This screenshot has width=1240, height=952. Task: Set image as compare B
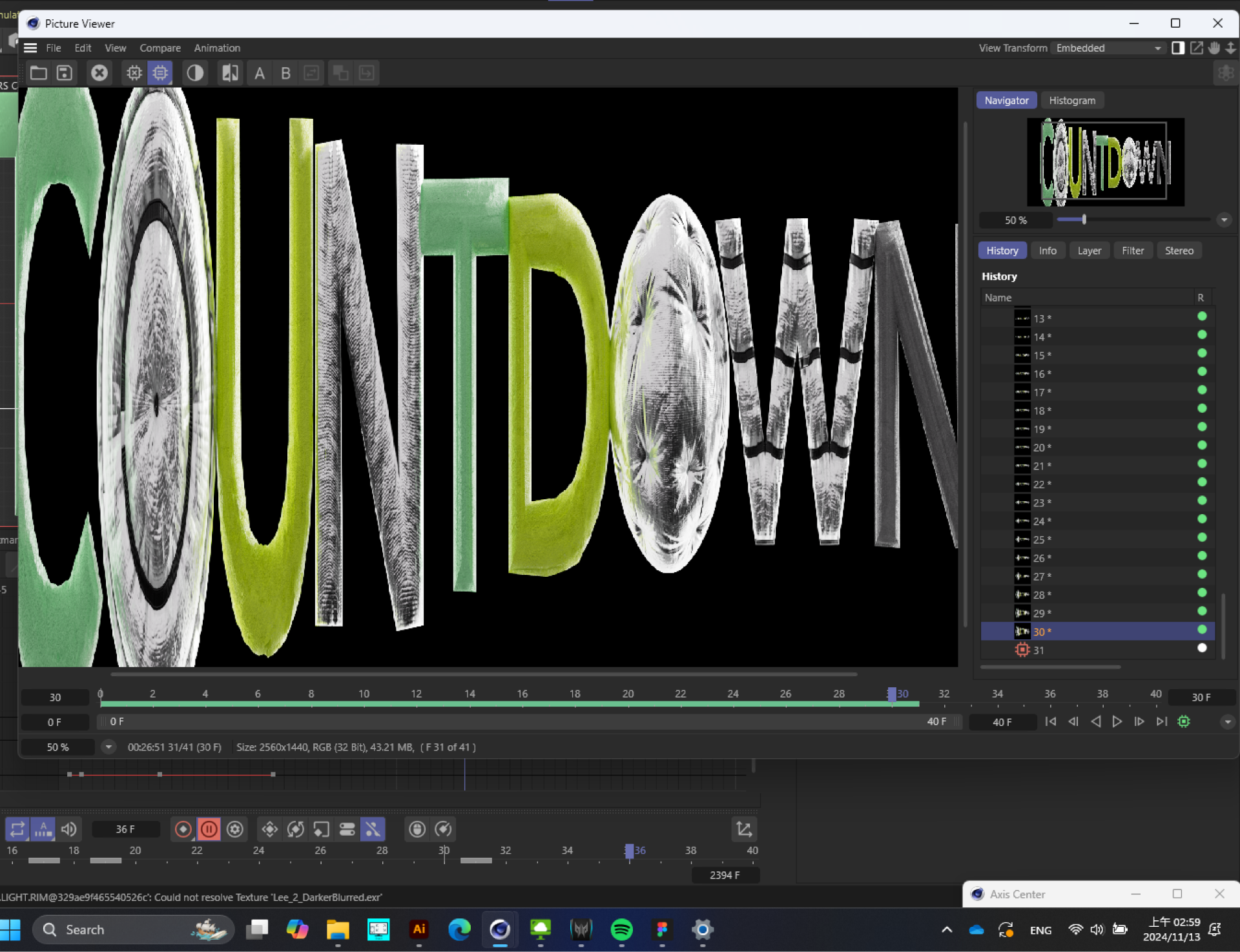[x=285, y=73]
